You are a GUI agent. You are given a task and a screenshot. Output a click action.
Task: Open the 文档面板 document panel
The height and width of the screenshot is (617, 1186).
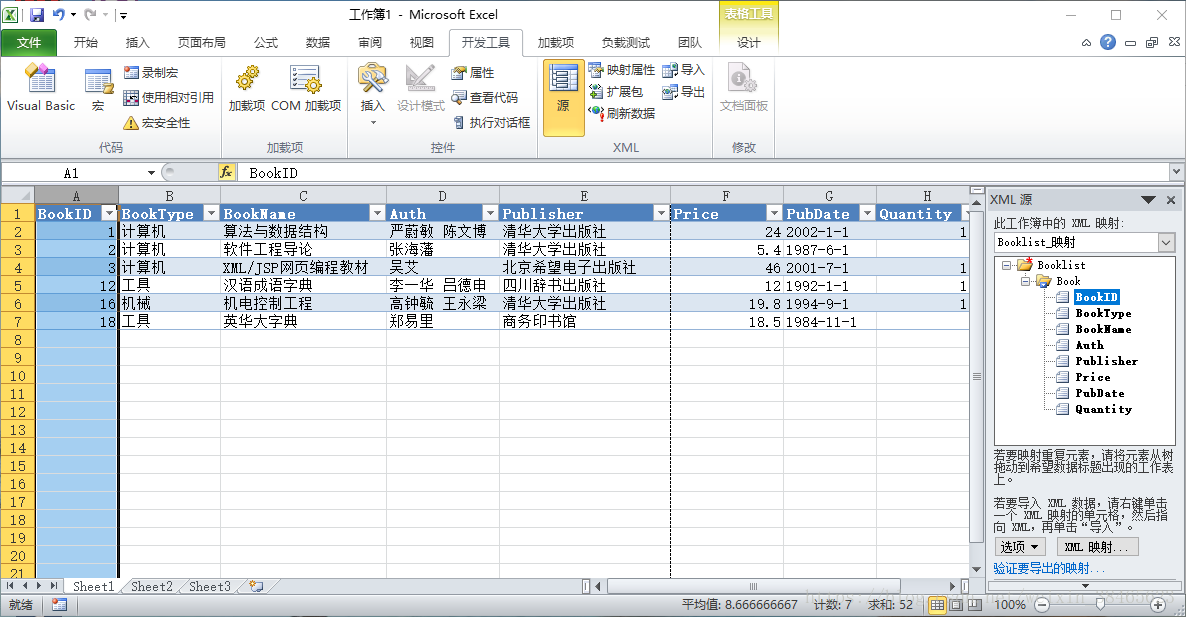click(744, 88)
